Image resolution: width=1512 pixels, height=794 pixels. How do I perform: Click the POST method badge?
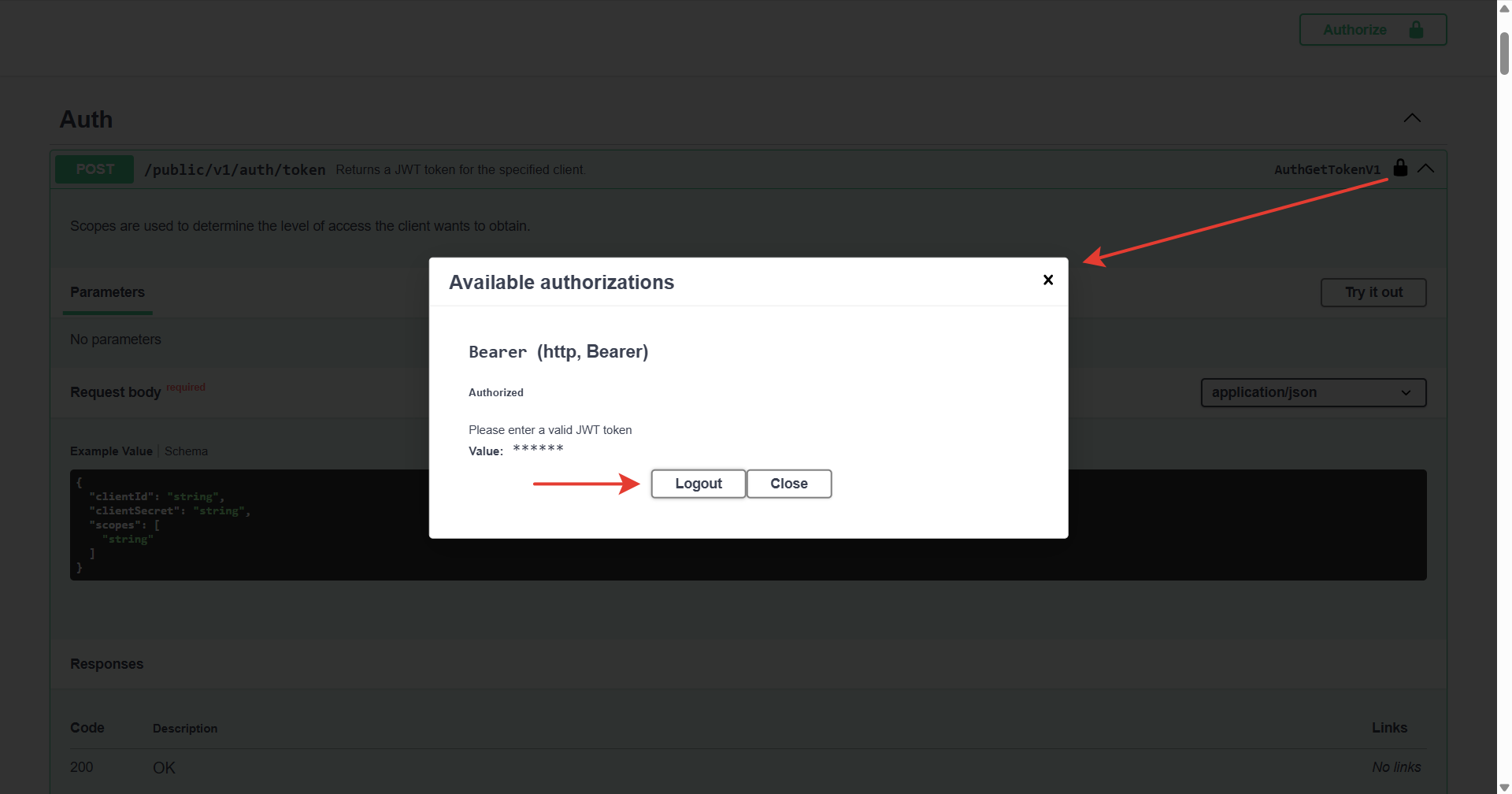[x=94, y=169]
